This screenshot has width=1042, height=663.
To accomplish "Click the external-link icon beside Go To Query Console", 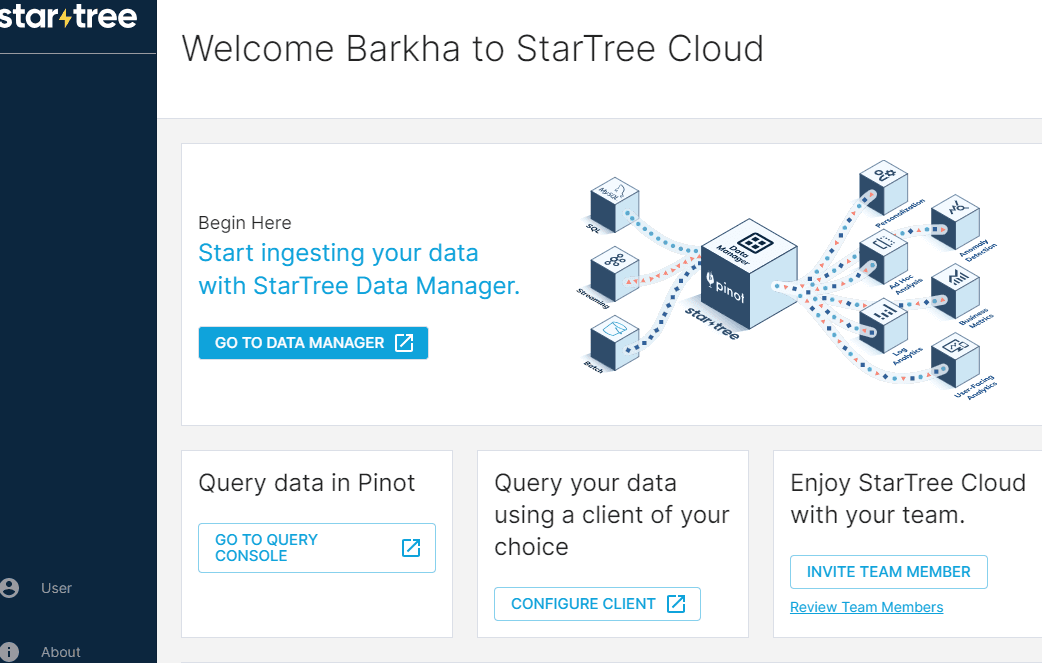I will pos(410,547).
